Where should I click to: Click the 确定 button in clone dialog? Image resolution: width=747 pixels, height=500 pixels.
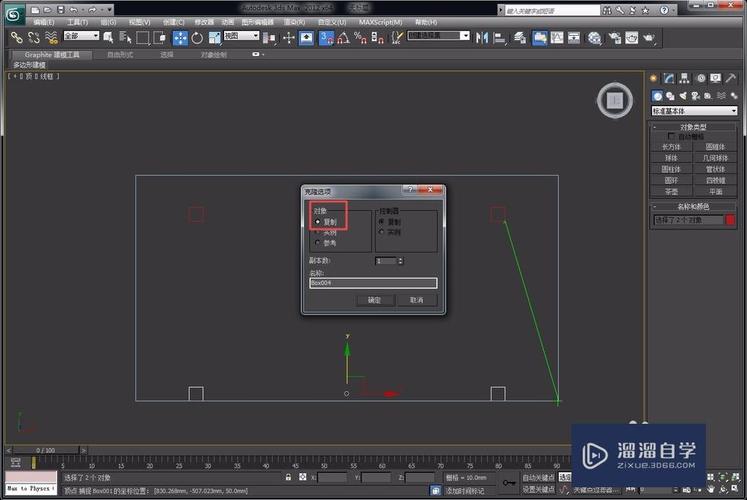(375, 300)
